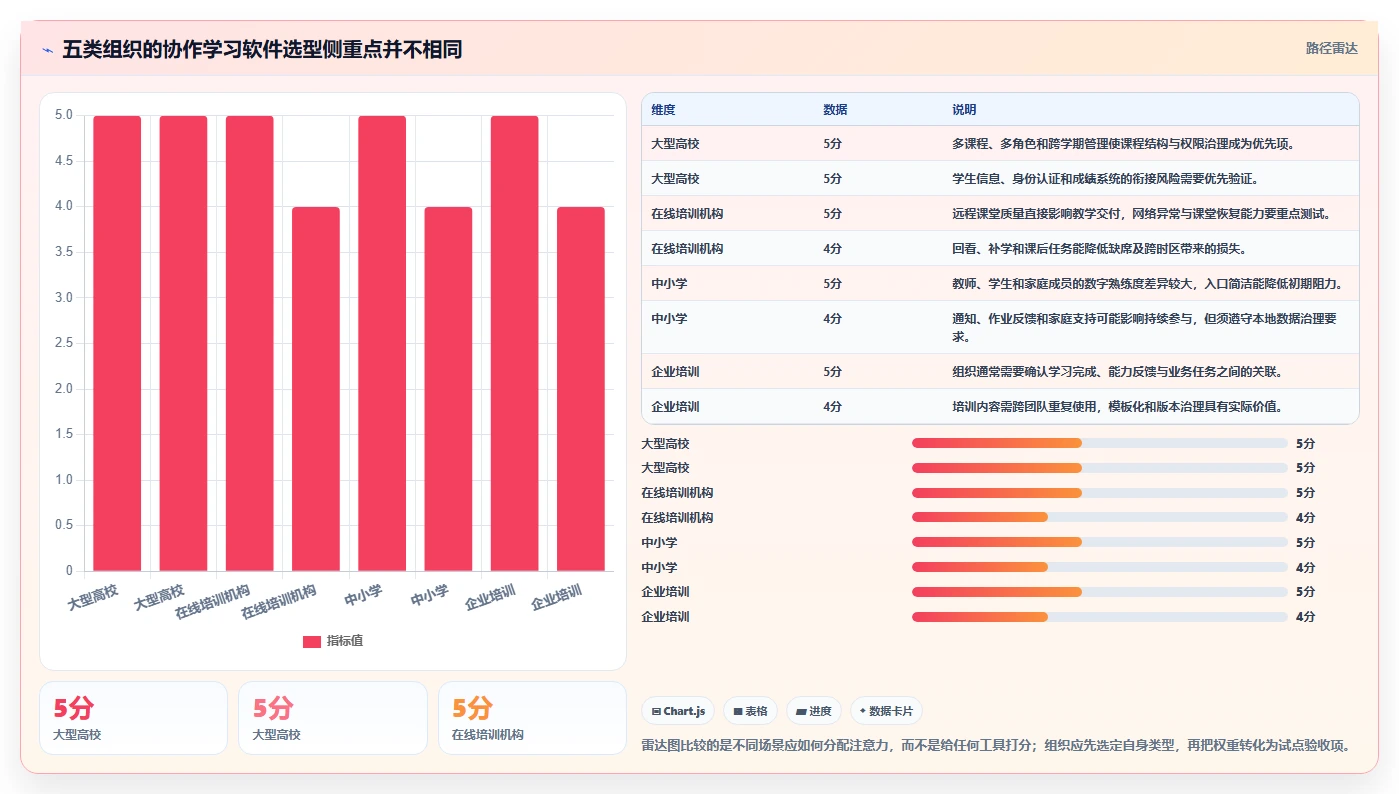Viewport: 1399px width, 794px height.
Task: Click the 路径雷达 label in the header
Action: pyautogui.click(x=1331, y=48)
